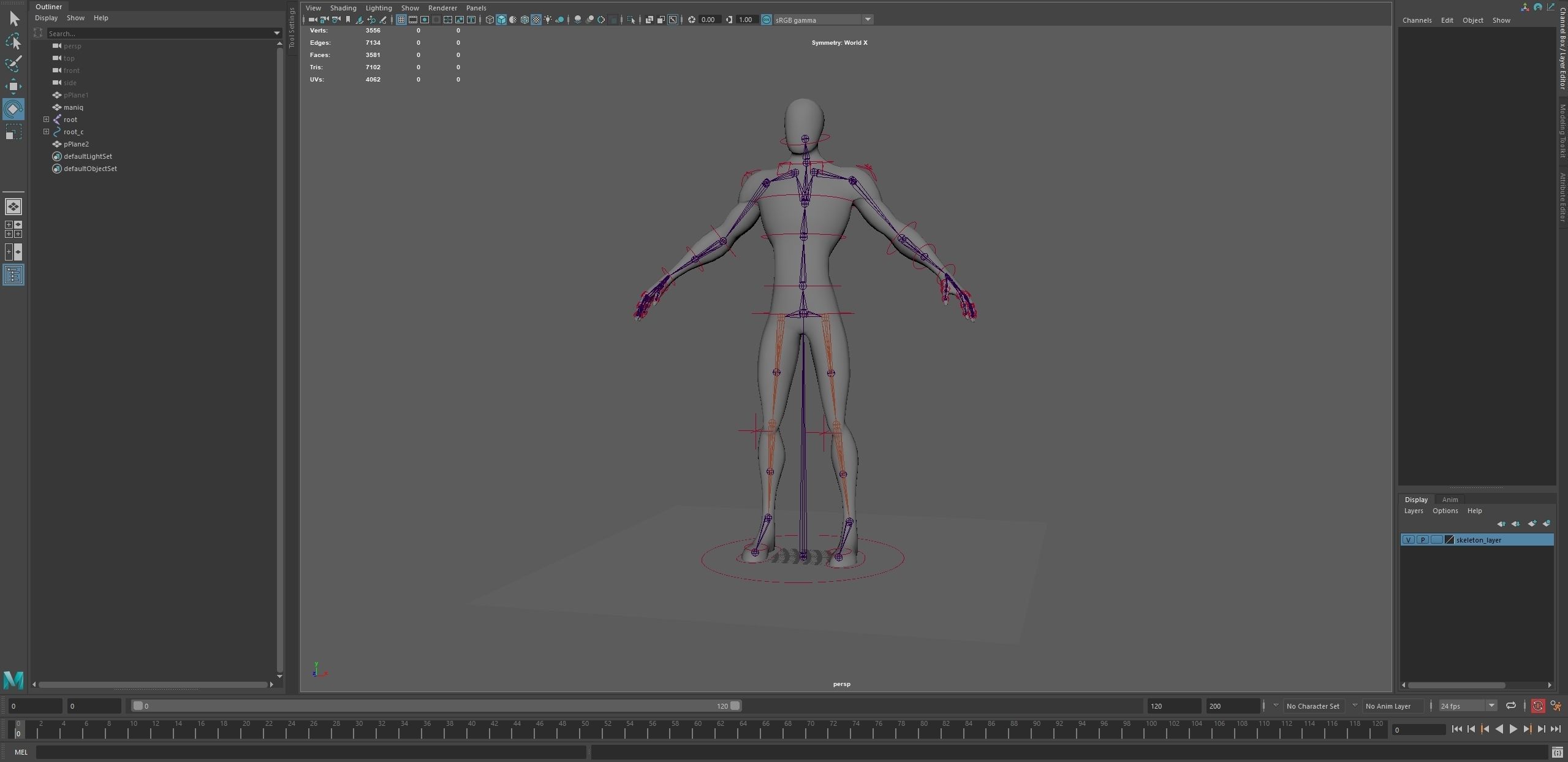Create a new empty layer

[1532, 524]
